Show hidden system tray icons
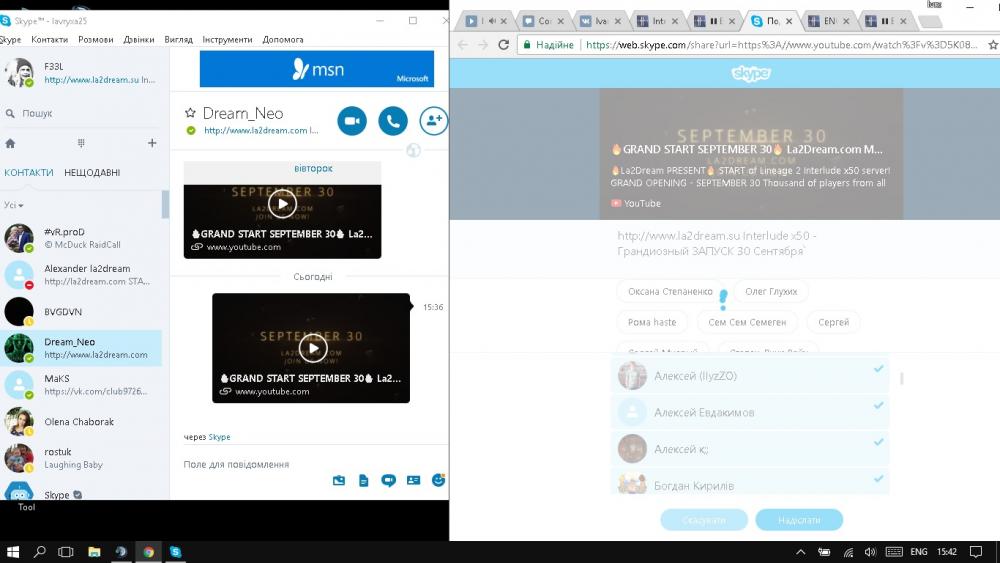The width and height of the screenshot is (1000, 563). coord(800,552)
